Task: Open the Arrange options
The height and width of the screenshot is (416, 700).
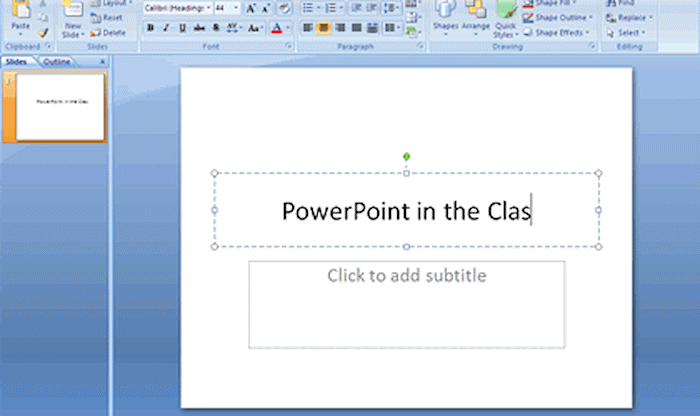Action: 475,17
